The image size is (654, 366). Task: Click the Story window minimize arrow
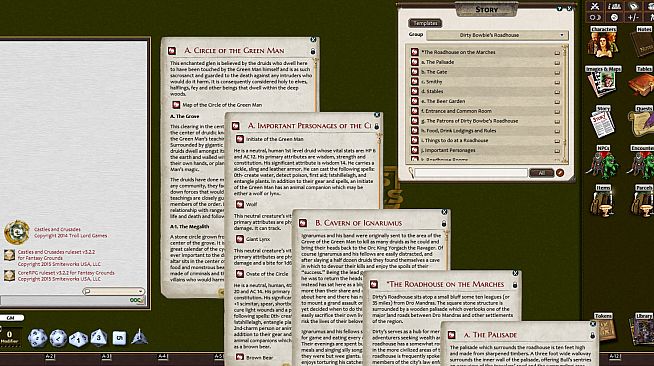coord(559,8)
